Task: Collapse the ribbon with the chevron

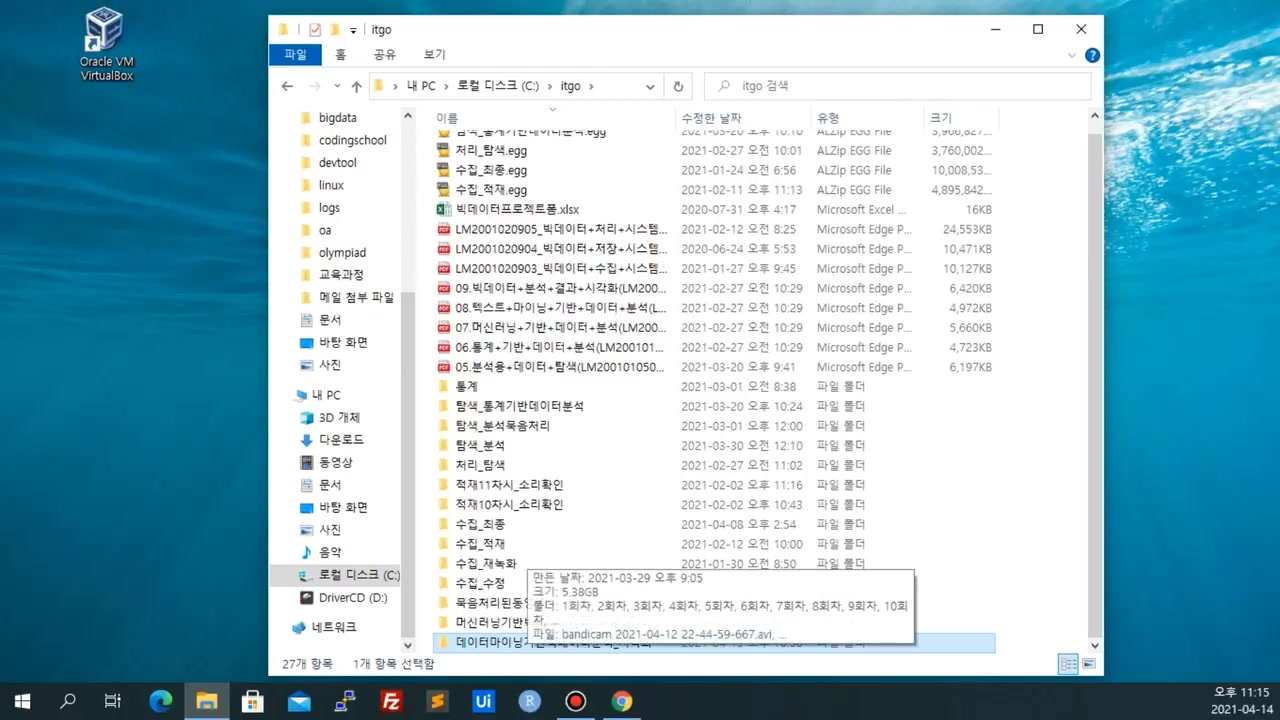Action: tap(1072, 55)
